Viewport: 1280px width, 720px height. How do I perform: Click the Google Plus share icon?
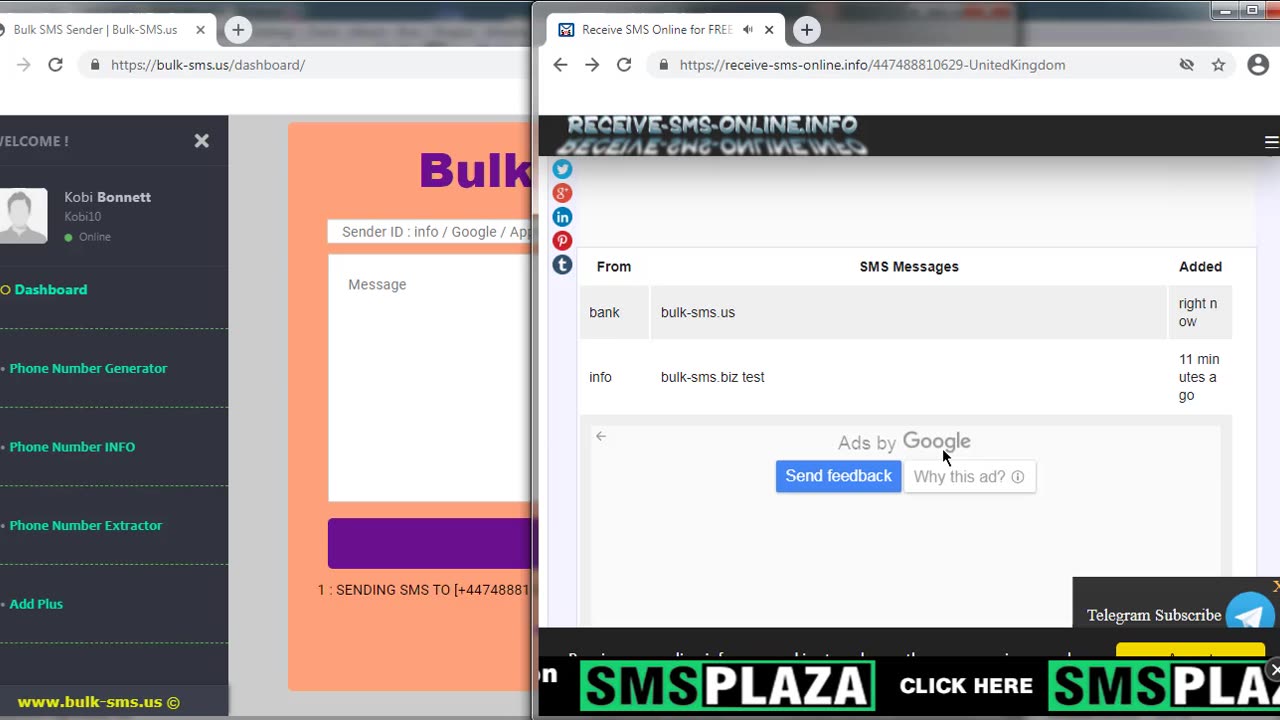pyautogui.click(x=562, y=193)
